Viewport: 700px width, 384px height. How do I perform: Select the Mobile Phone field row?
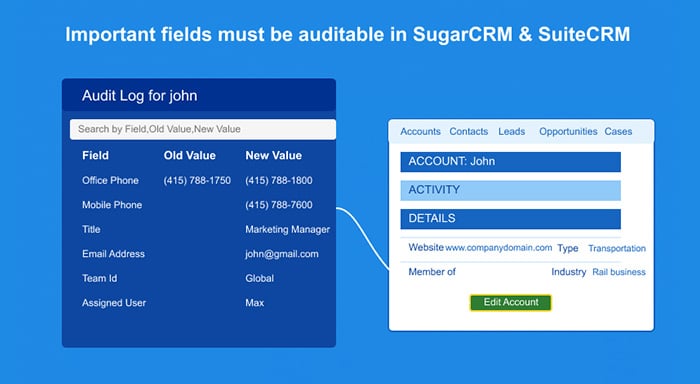(x=112, y=205)
